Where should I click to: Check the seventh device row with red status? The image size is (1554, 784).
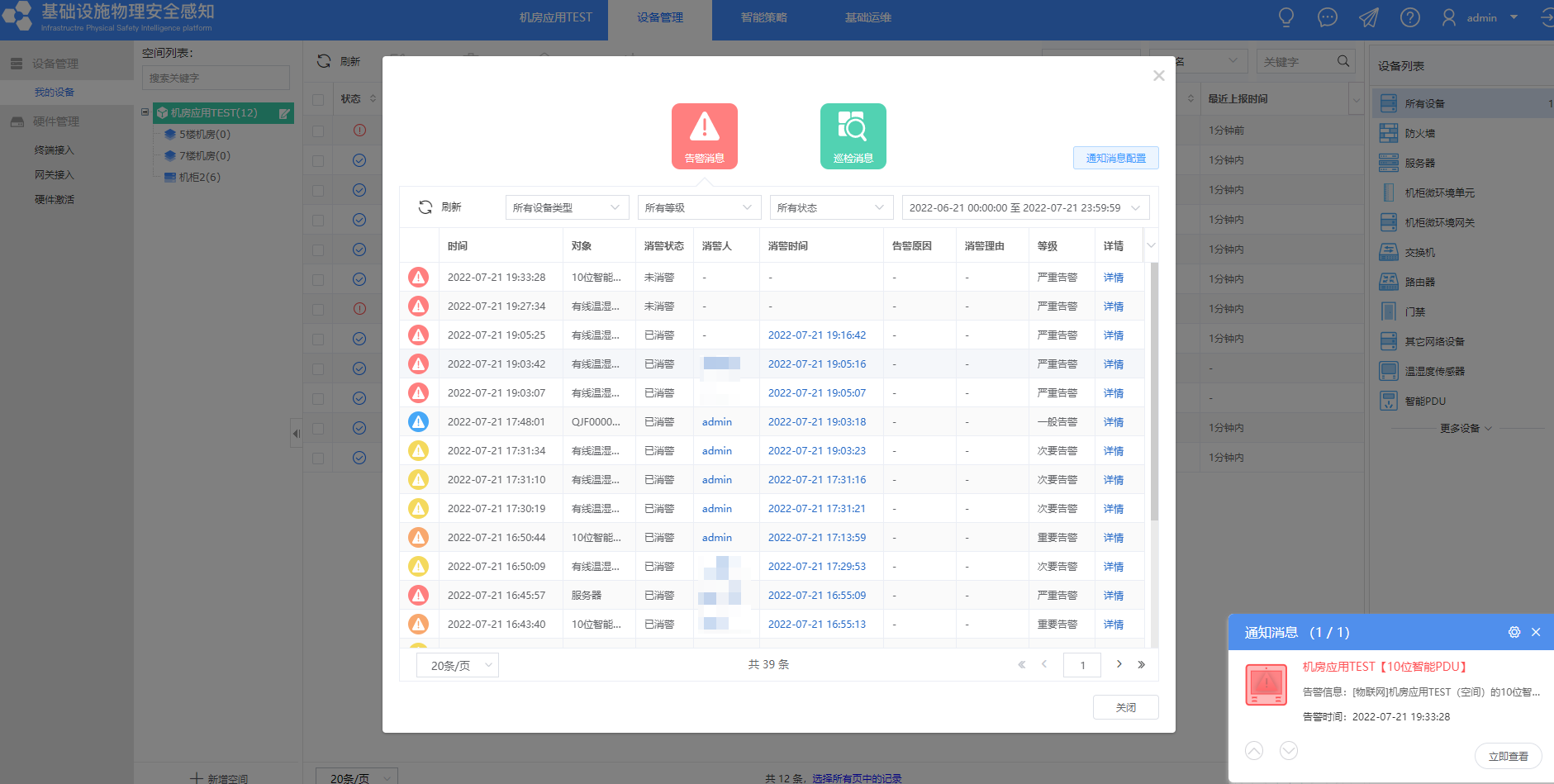318,309
